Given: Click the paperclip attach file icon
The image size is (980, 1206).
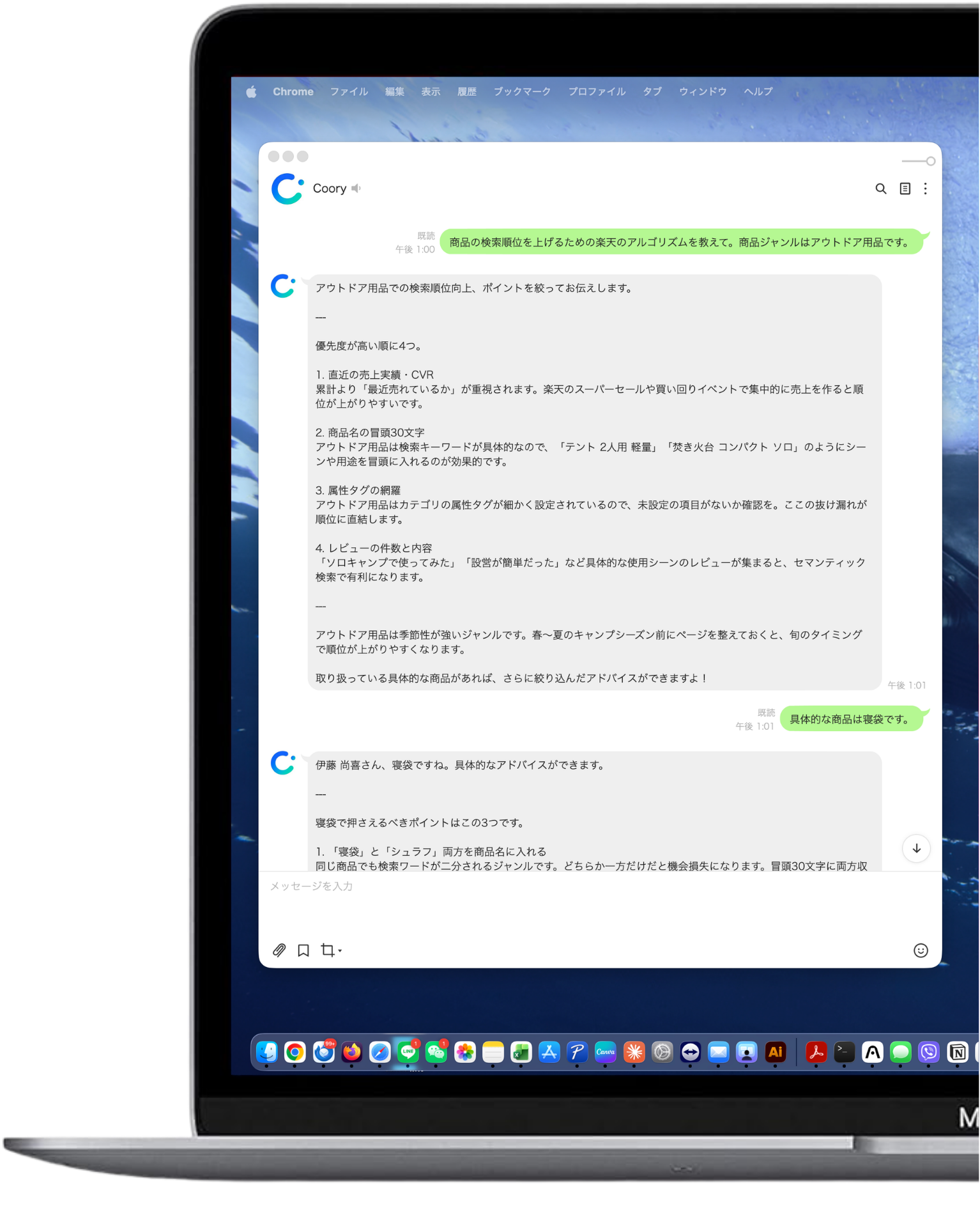Looking at the screenshot, I should click(279, 950).
